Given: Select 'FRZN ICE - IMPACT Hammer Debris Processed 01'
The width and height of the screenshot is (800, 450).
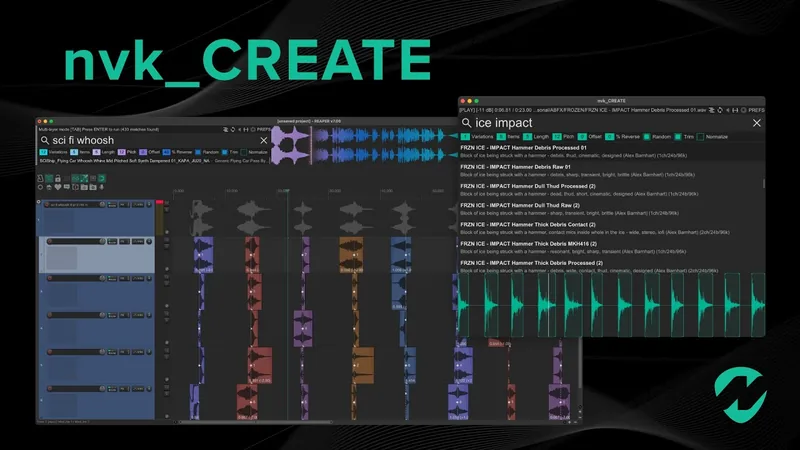Looking at the screenshot, I should (x=610, y=152).
